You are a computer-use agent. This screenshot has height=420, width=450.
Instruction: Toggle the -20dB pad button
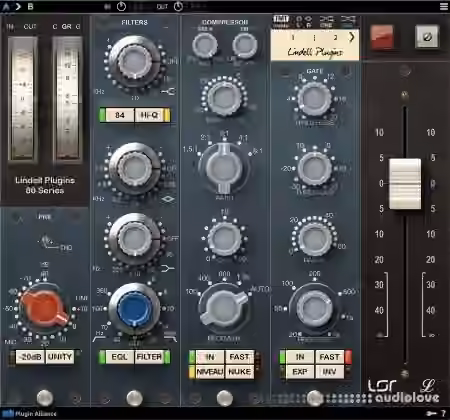coord(31,357)
